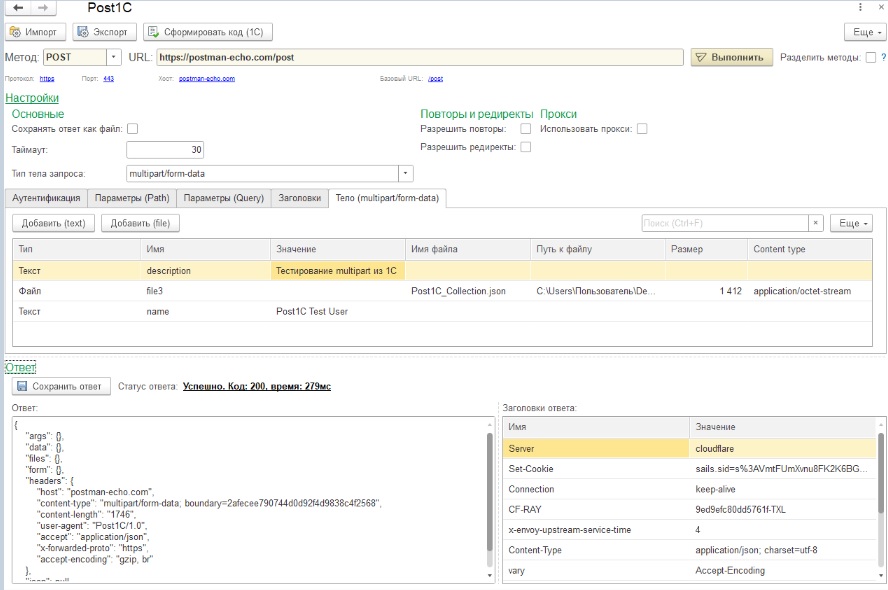Open the Метод dropdown arrow

pyautogui.click(x=113, y=58)
